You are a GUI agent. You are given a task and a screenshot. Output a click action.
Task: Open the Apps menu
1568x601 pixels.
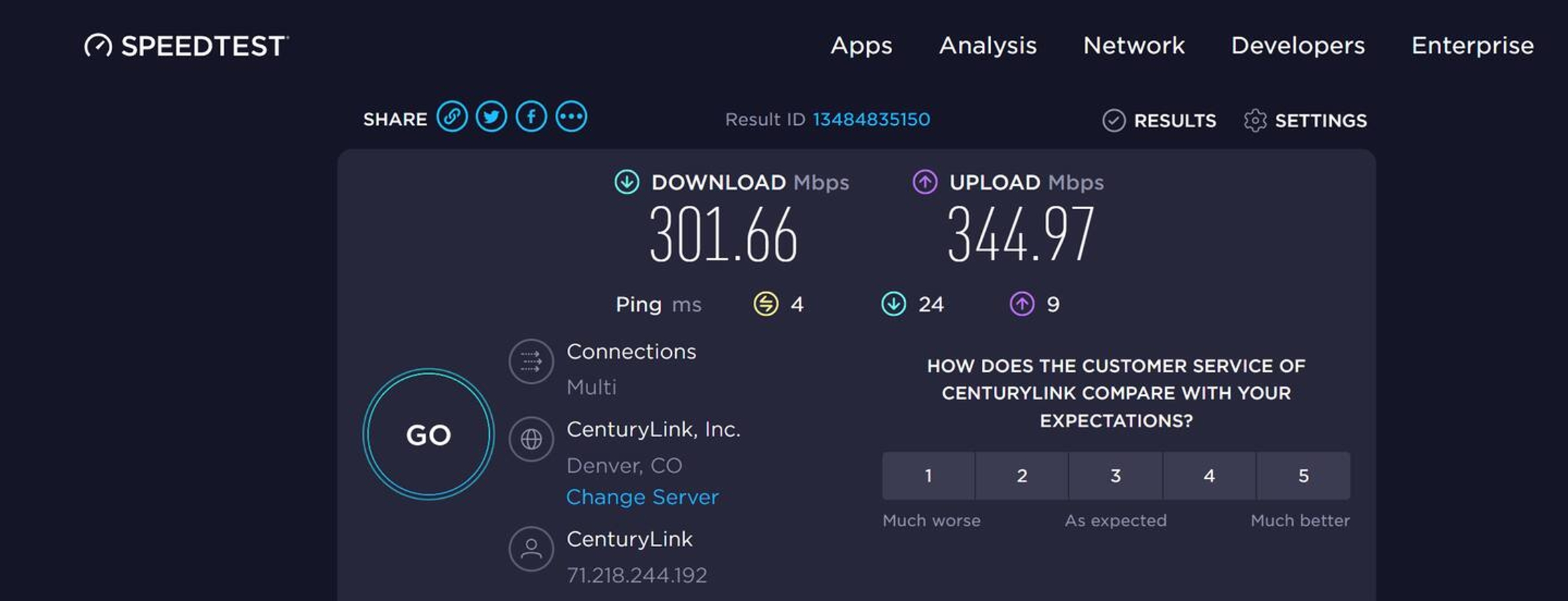pyautogui.click(x=861, y=46)
